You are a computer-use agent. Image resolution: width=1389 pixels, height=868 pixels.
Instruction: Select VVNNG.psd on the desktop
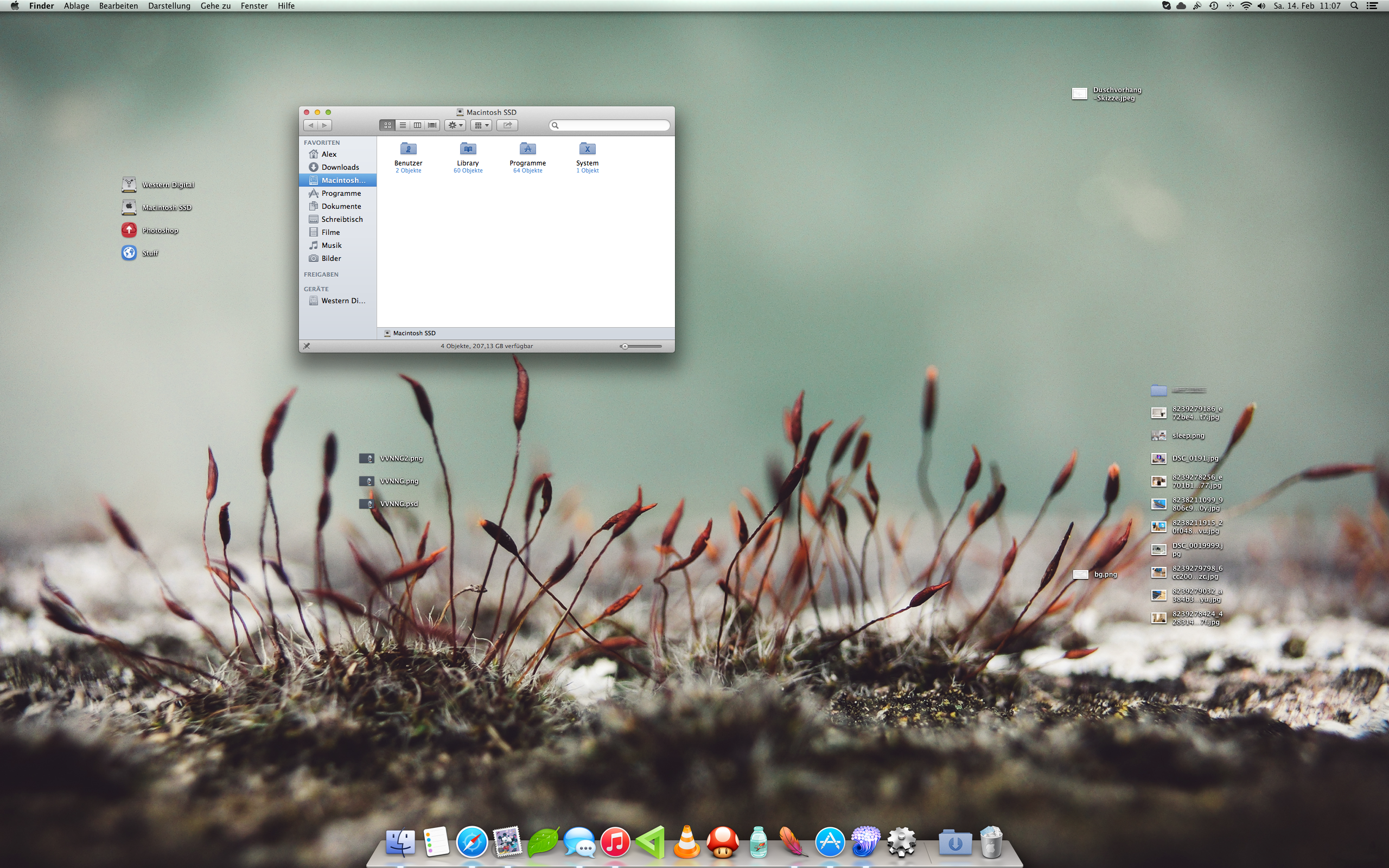[x=389, y=503]
